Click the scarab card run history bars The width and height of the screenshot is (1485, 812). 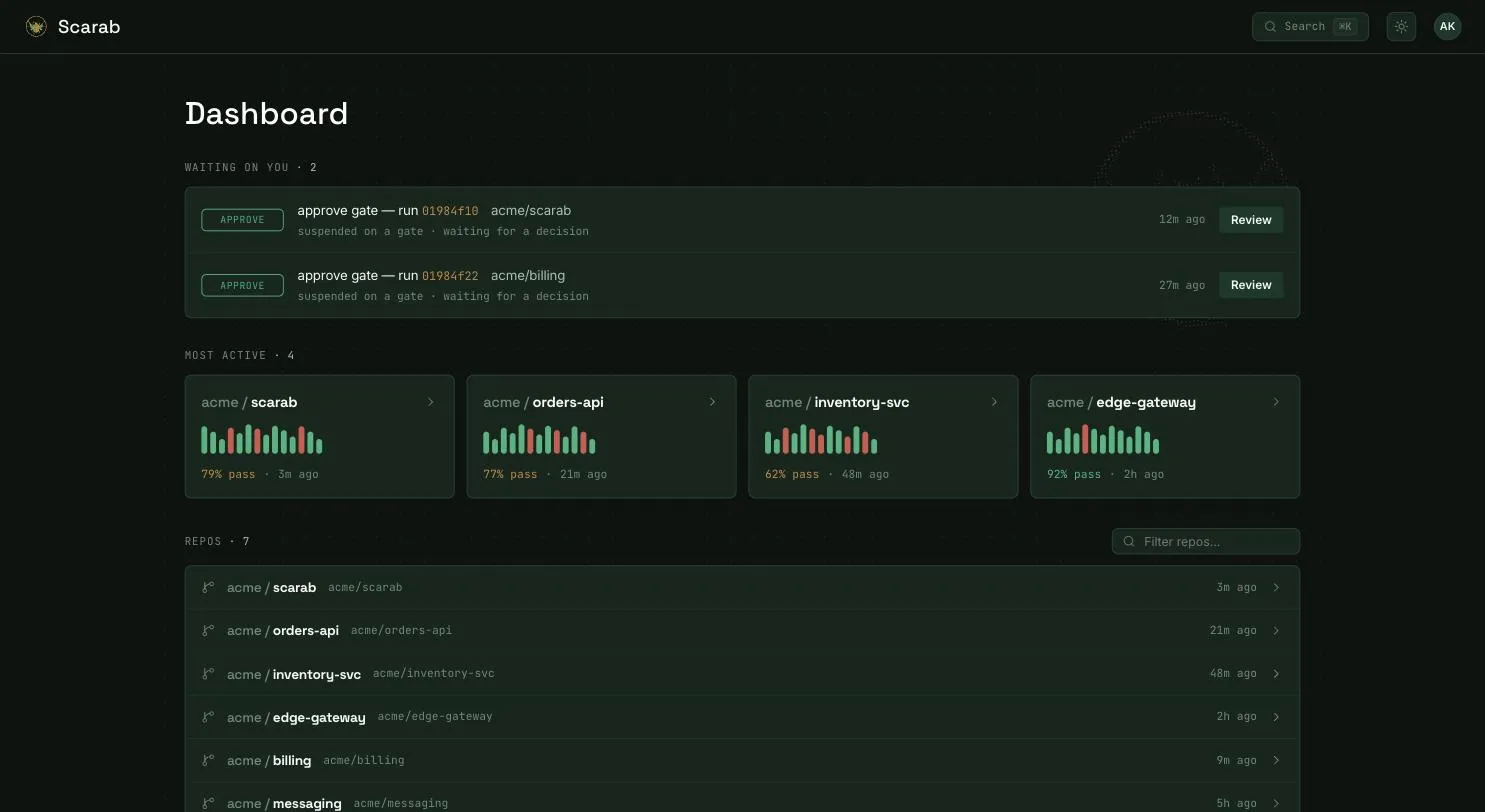[262, 439]
